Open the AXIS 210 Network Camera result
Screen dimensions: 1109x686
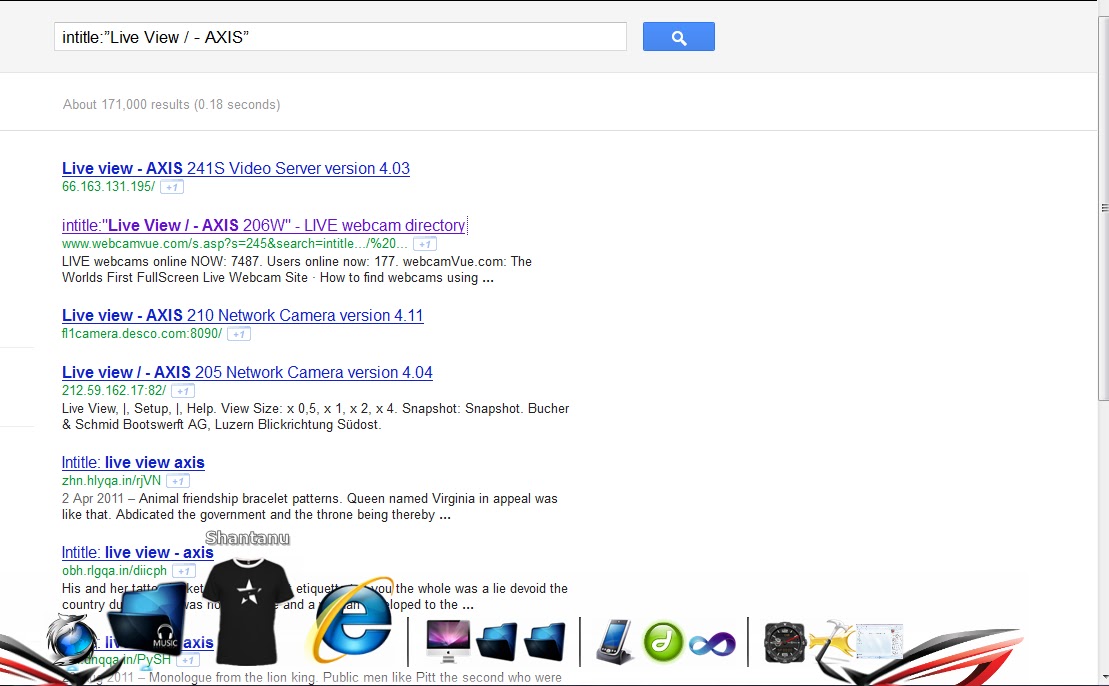tap(243, 315)
